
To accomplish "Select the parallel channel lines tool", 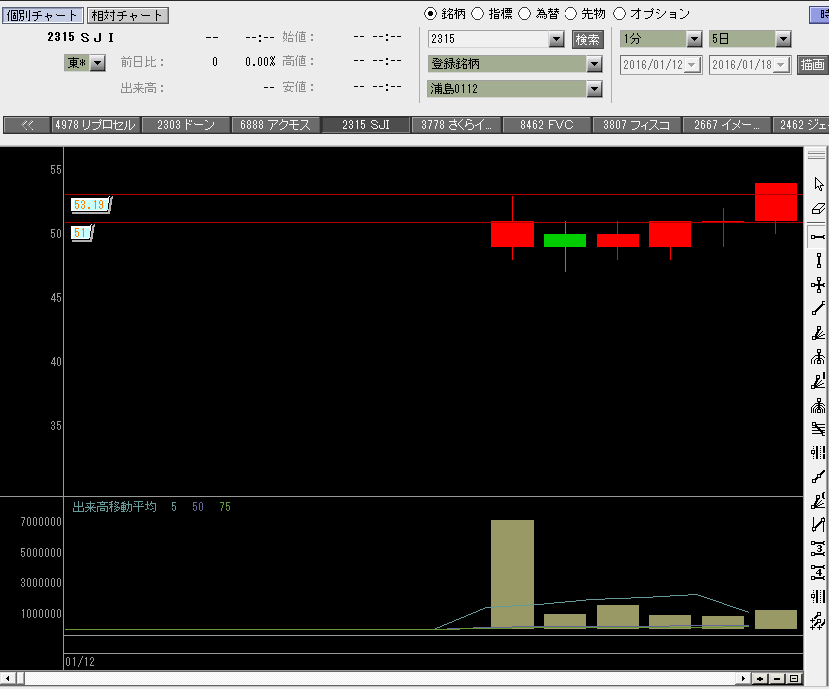I will point(818,429).
